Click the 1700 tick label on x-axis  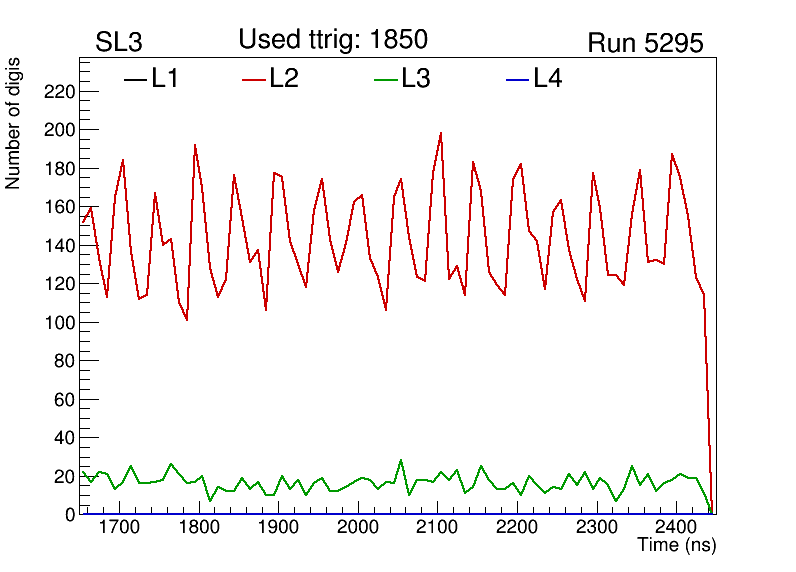point(120,527)
